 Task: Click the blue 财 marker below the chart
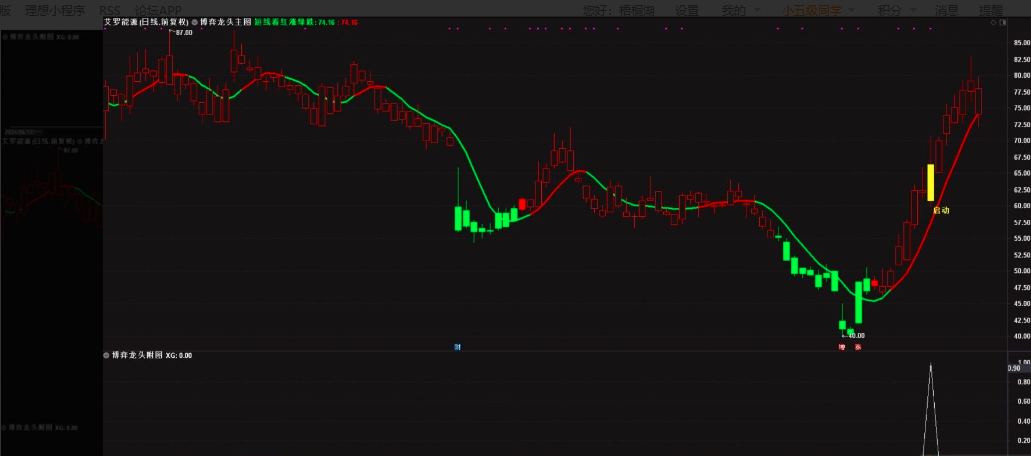(457, 347)
